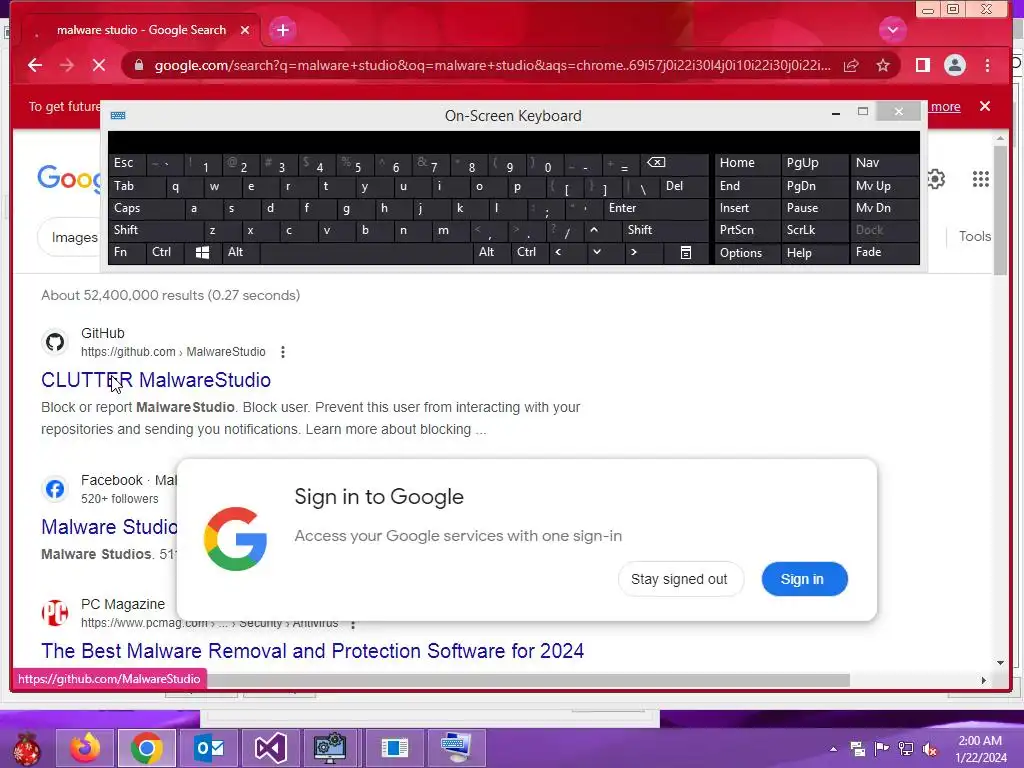Show hidden tray icons arrow
This screenshot has height=768, width=1024.
(x=833, y=749)
